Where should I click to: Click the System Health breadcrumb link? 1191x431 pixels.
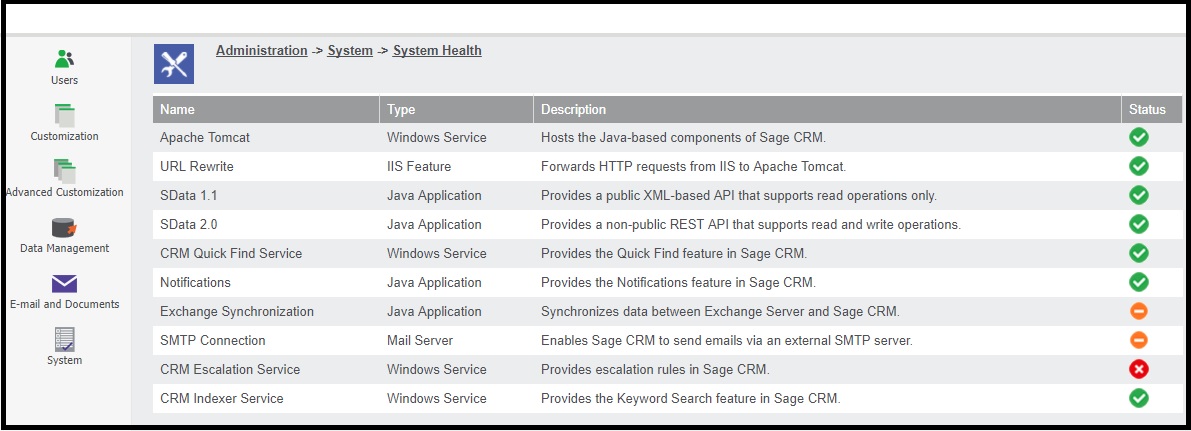(437, 50)
